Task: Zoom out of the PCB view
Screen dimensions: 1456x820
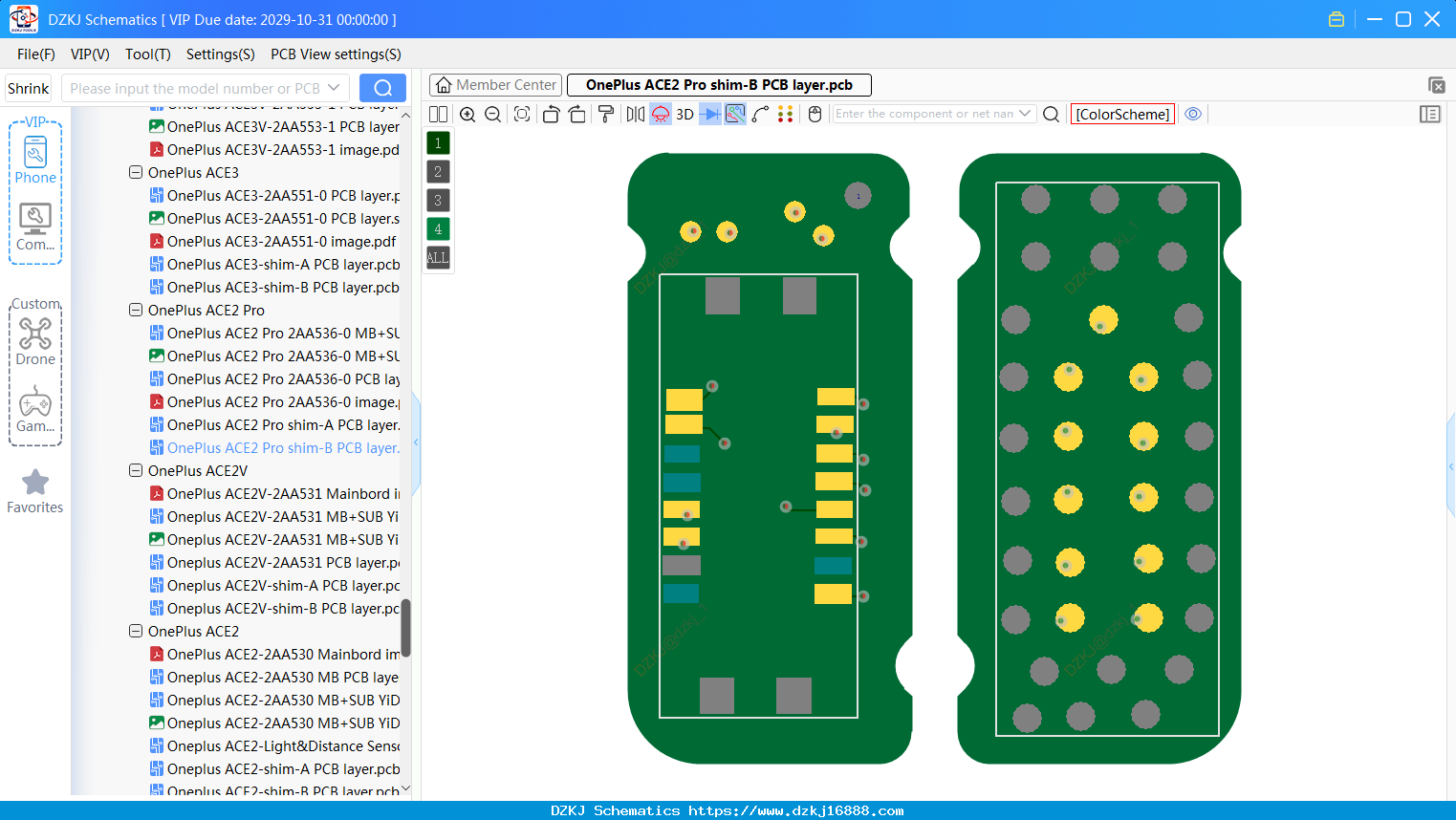Action: 493,115
